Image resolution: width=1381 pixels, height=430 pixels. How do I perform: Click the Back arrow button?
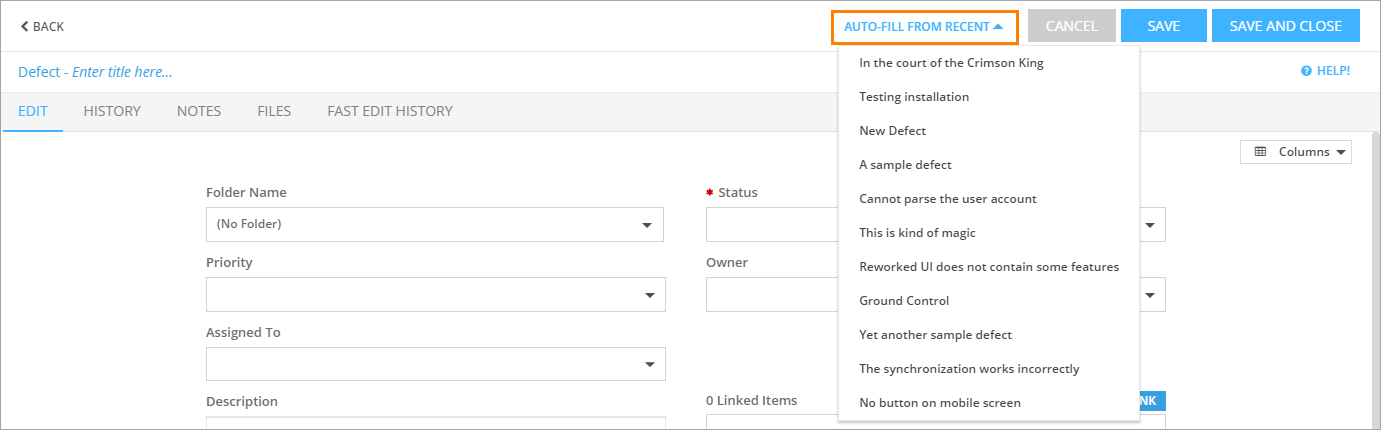click(42, 27)
